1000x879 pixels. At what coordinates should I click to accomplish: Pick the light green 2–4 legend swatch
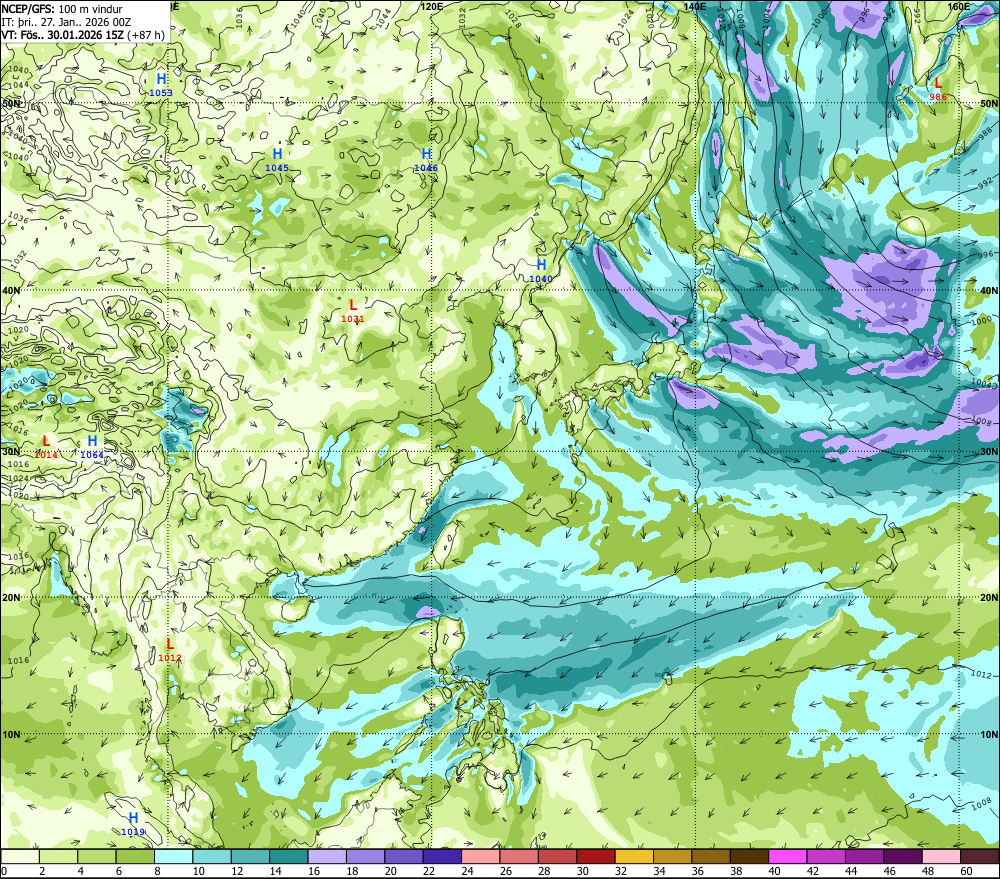[59, 856]
